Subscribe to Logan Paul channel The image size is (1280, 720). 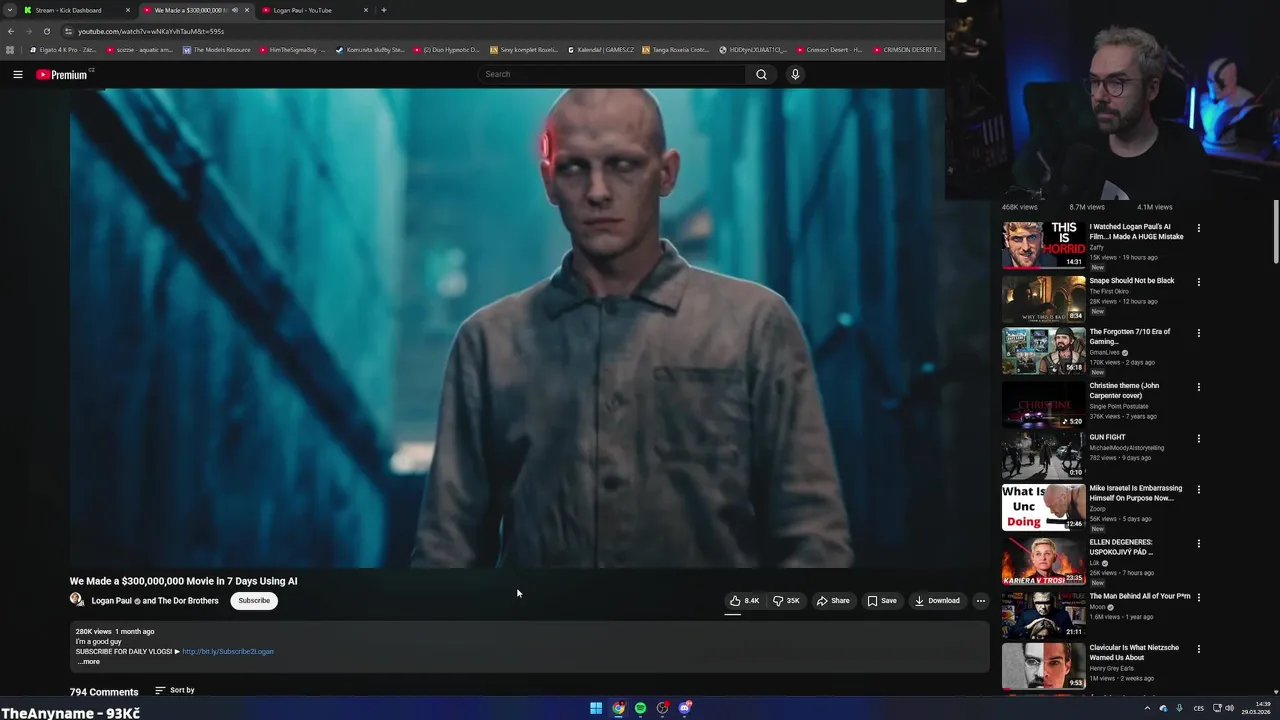[254, 601]
